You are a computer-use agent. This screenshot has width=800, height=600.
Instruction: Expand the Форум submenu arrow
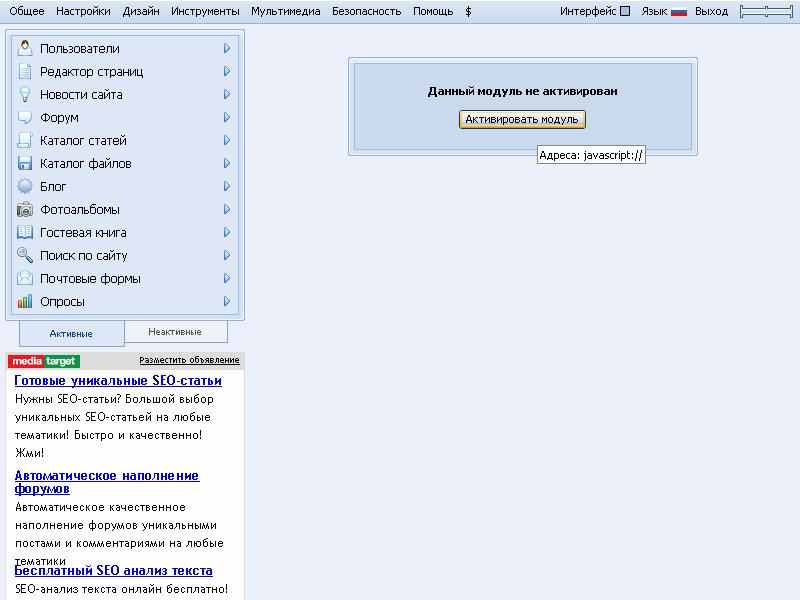227,117
